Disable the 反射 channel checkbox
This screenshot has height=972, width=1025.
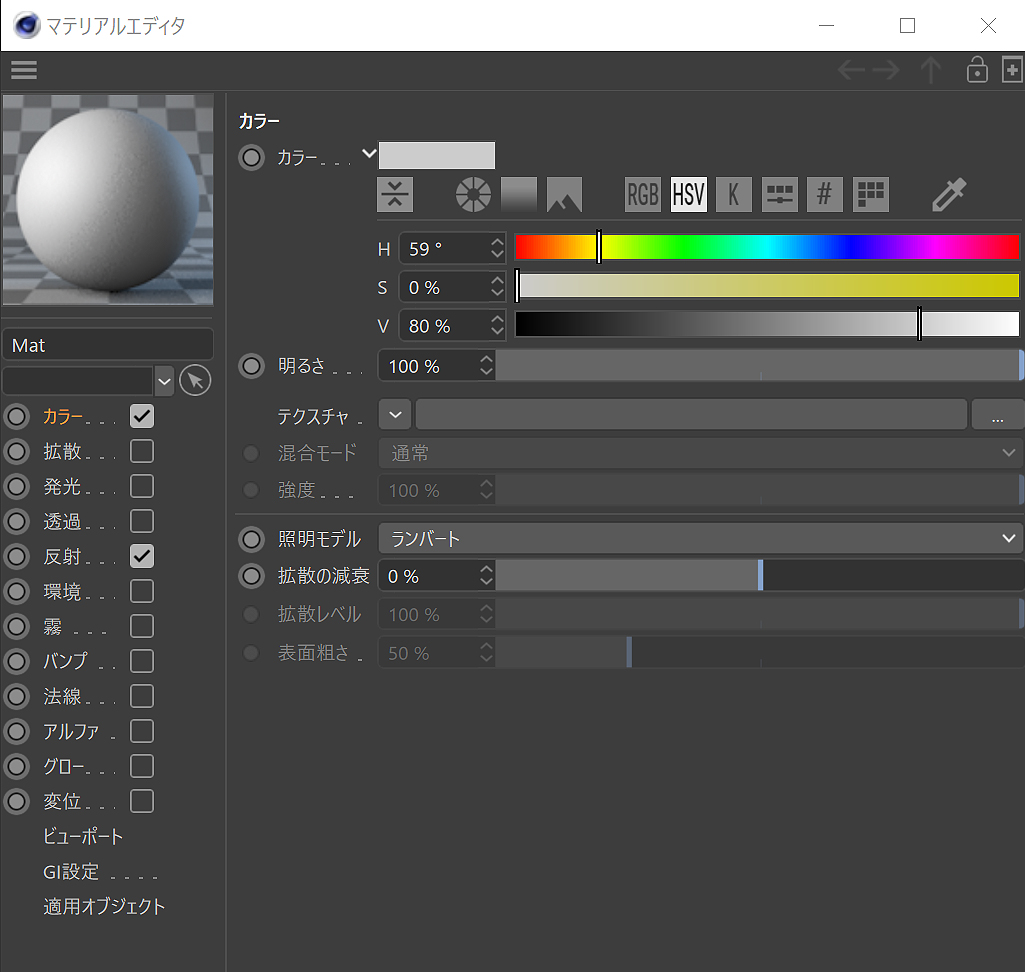[142, 556]
